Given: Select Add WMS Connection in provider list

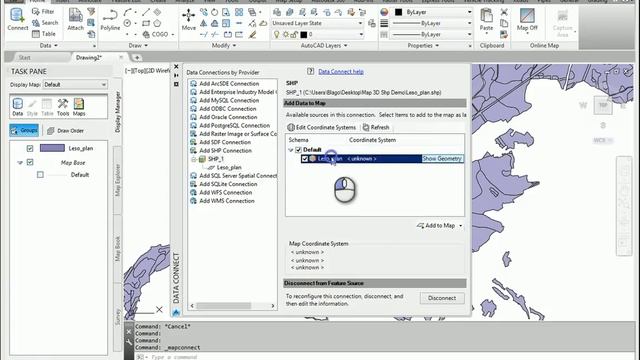Looking at the screenshot, I should coord(222,201).
